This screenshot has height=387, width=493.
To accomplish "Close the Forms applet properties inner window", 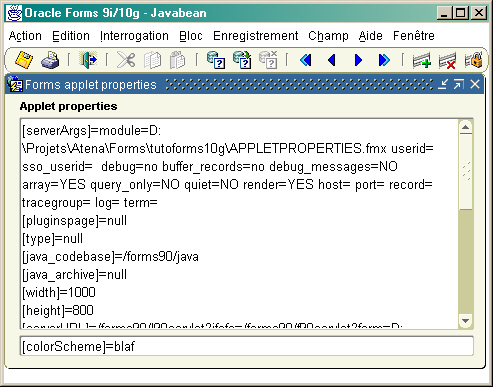I will pyautogui.click(x=475, y=84).
